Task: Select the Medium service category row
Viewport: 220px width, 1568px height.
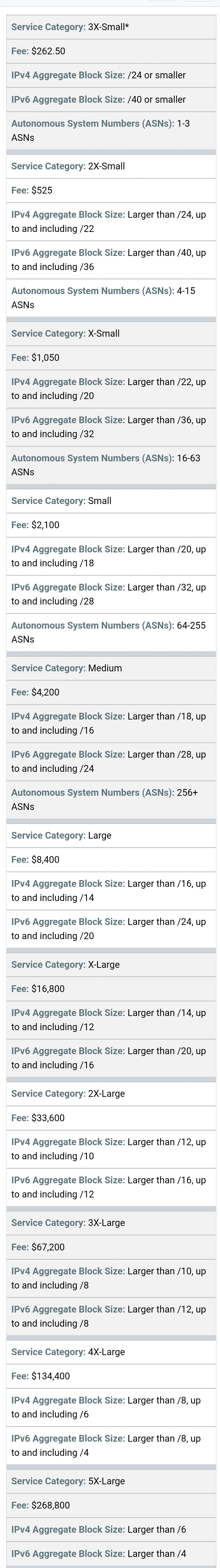Action: point(111,668)
